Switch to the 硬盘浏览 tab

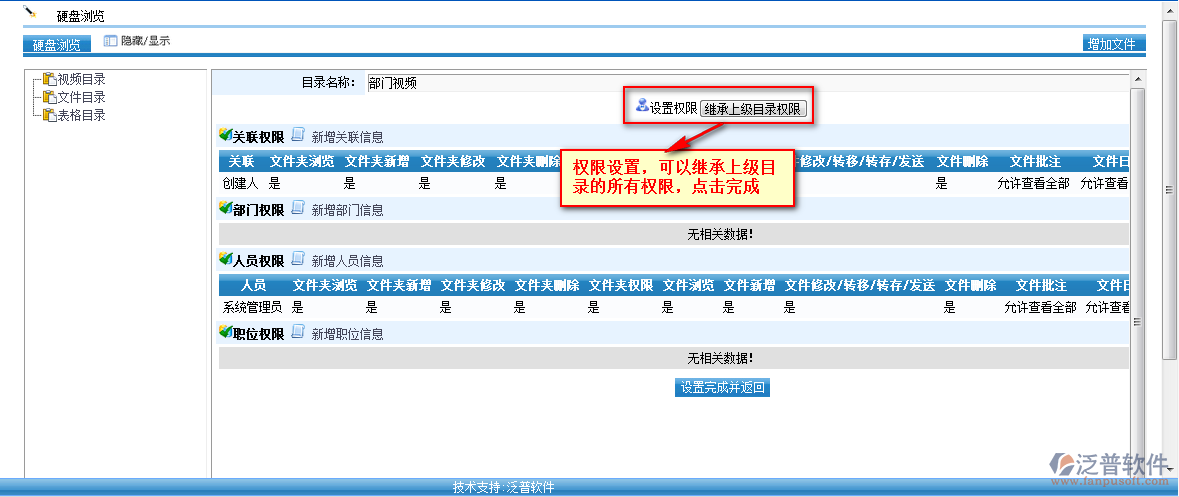click(56, 44)
